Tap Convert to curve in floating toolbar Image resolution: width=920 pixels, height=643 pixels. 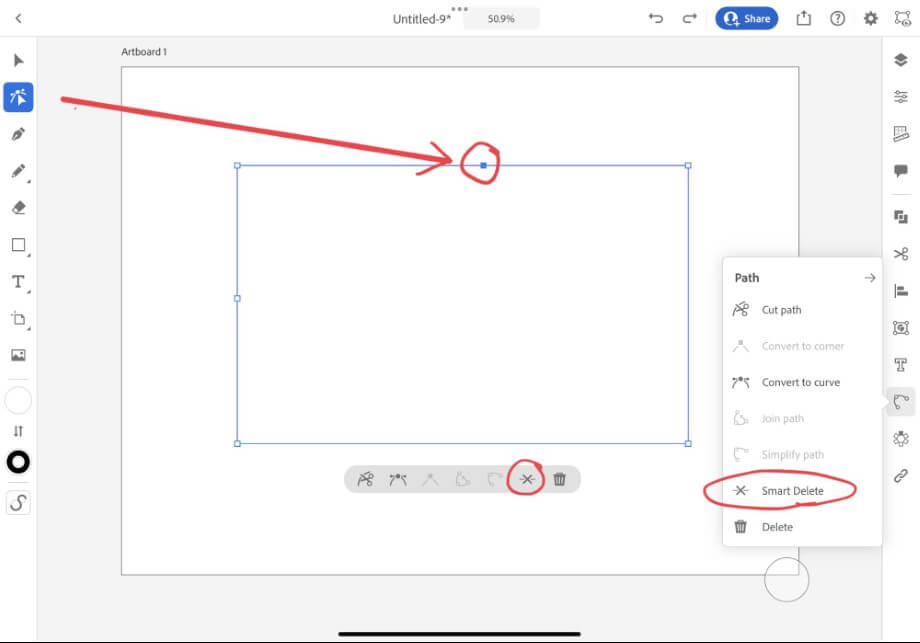[x=398, y=479]
